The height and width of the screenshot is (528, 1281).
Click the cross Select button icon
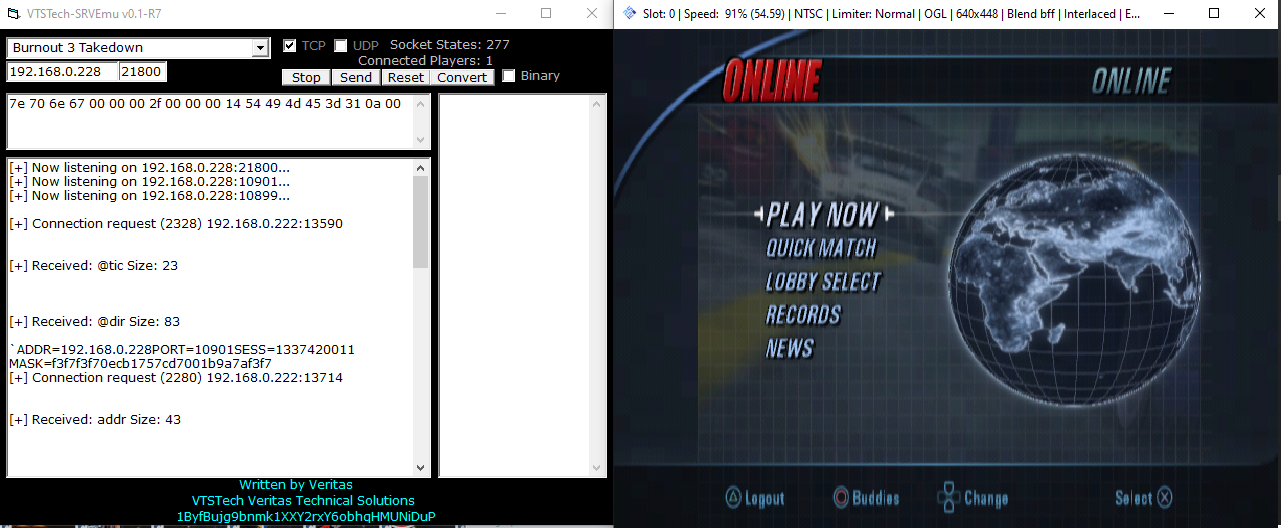[1165, 497]
